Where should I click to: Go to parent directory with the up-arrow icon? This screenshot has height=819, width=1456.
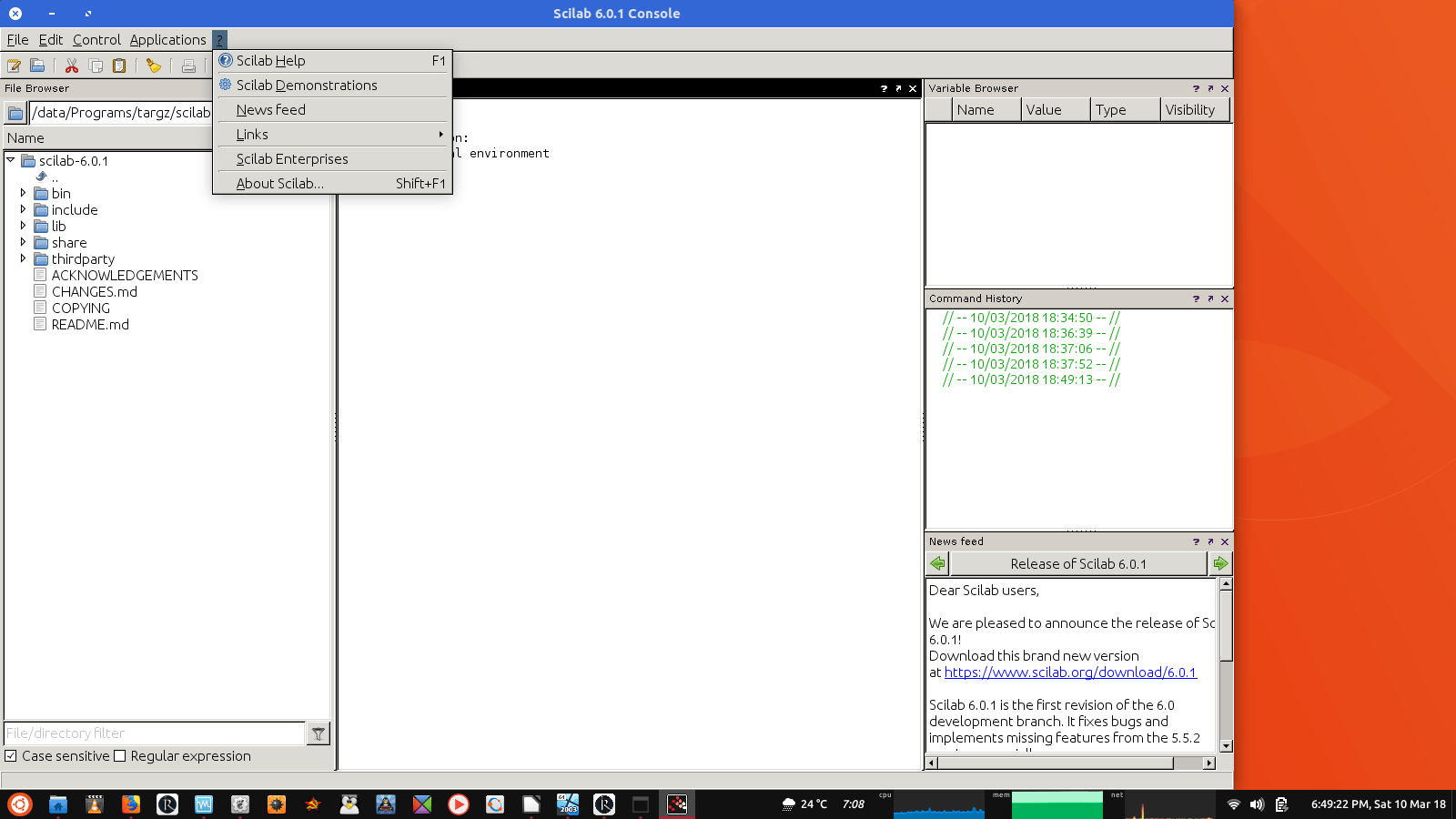(x=42, y=177)
